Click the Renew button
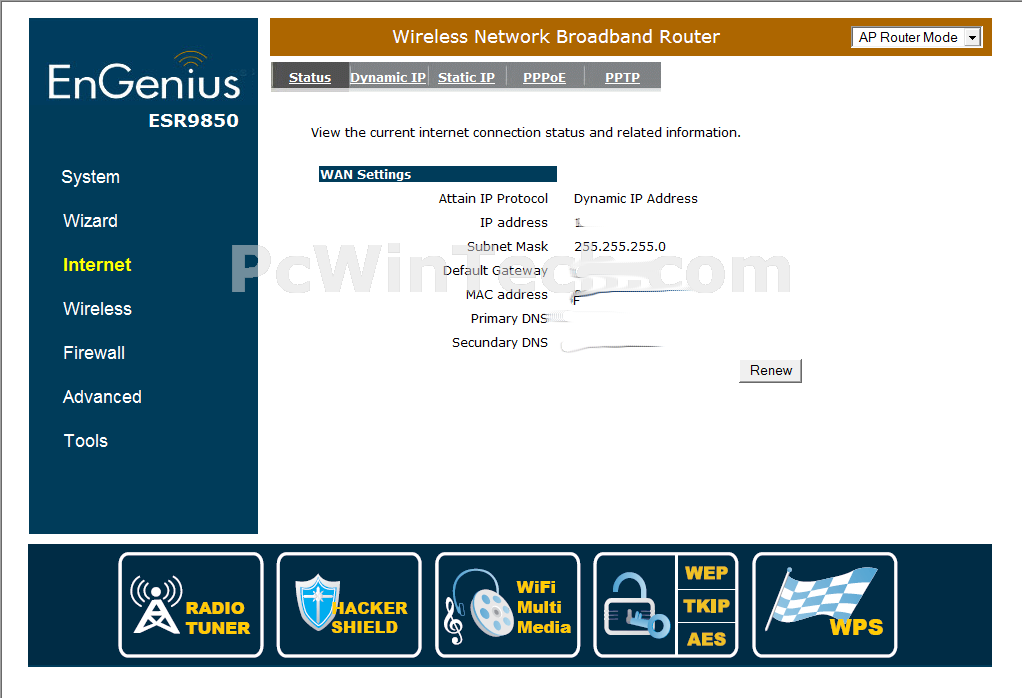The height and width of the screenshot is (698, 1022). pos(770,370)
